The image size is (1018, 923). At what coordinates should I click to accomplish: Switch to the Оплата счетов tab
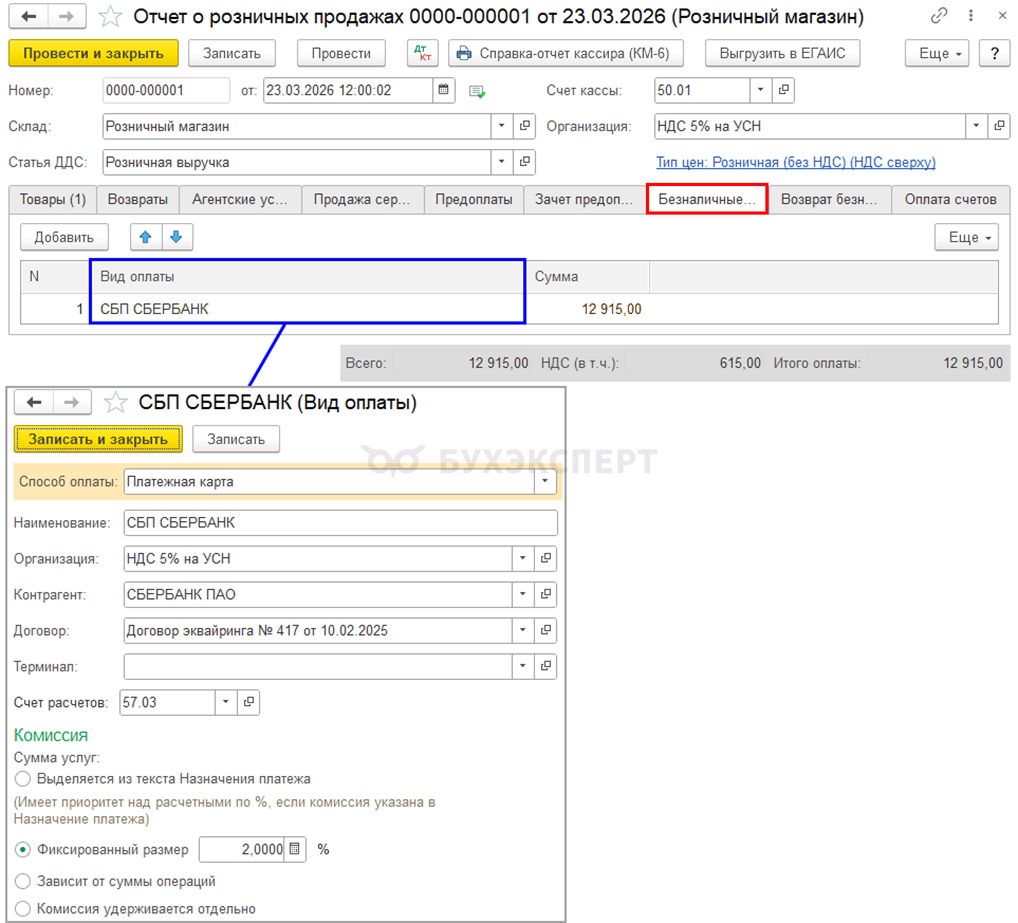point(950,199)
